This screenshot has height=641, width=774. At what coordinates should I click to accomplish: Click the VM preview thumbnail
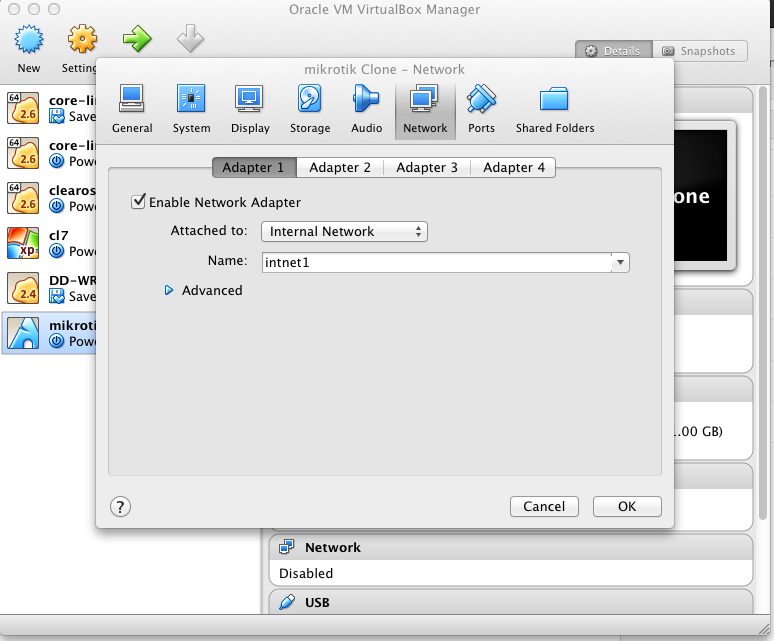point(701,195)
